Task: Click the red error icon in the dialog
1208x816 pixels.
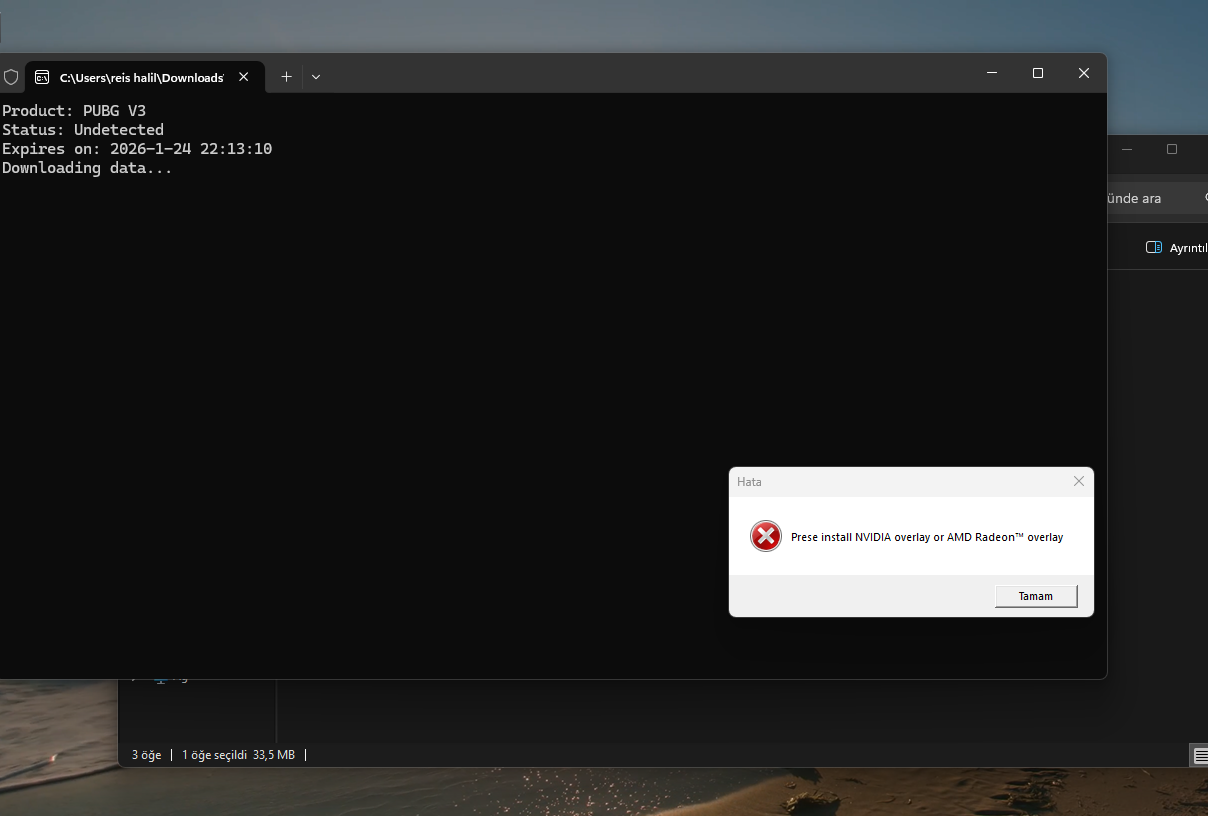Action: pos(766,537)
